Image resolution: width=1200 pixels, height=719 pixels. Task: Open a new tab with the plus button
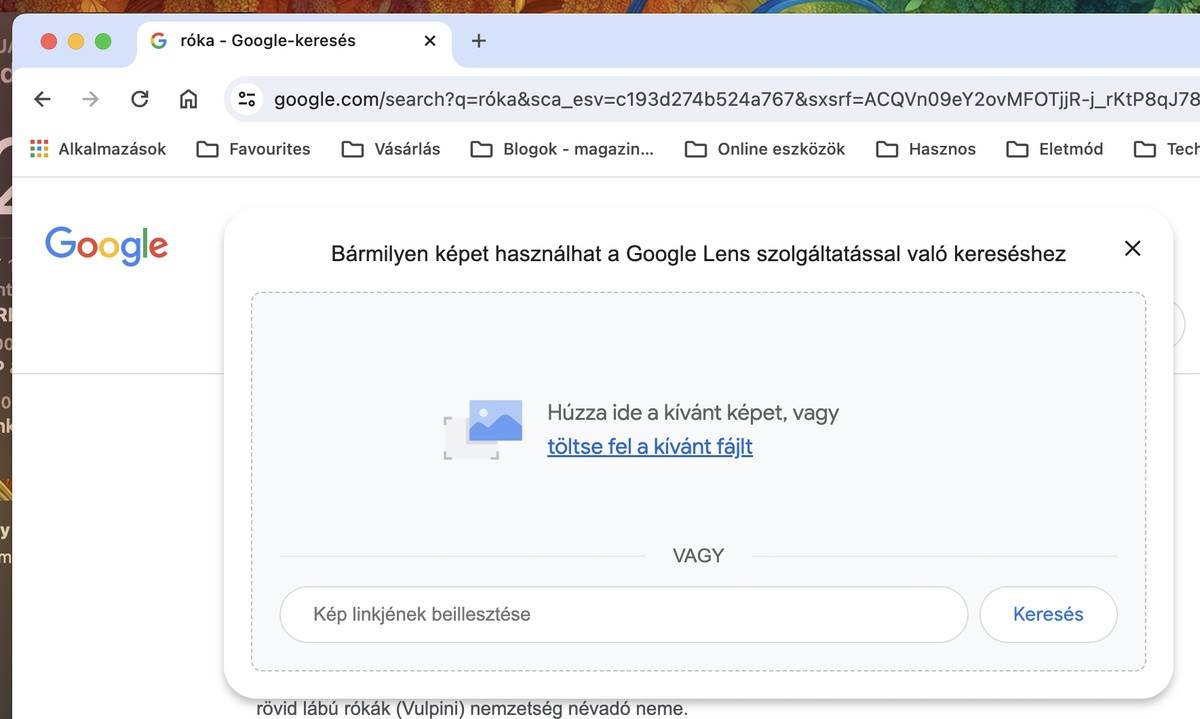tap(479, 41)
